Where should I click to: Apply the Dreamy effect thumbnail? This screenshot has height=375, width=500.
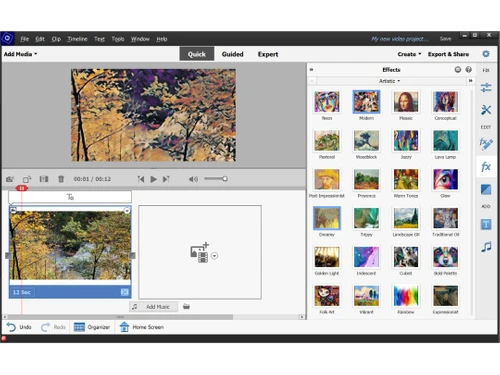[327, 218]
